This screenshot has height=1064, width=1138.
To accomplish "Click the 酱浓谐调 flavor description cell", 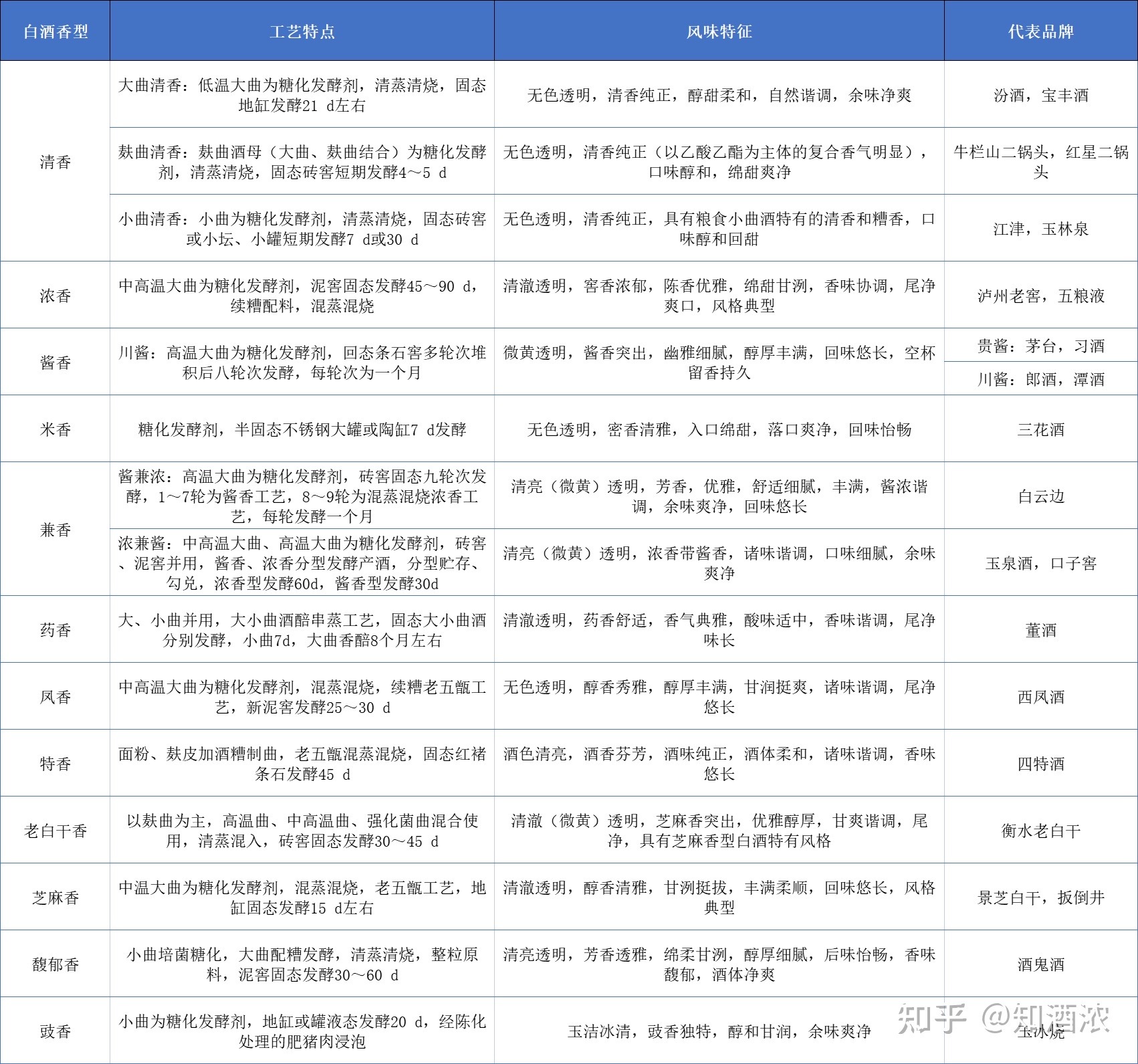I will click(719, 496).
